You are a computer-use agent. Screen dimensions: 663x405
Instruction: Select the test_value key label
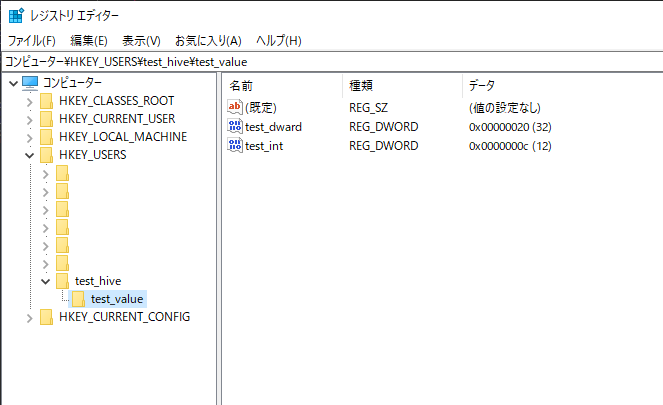(x=117, y=299)
